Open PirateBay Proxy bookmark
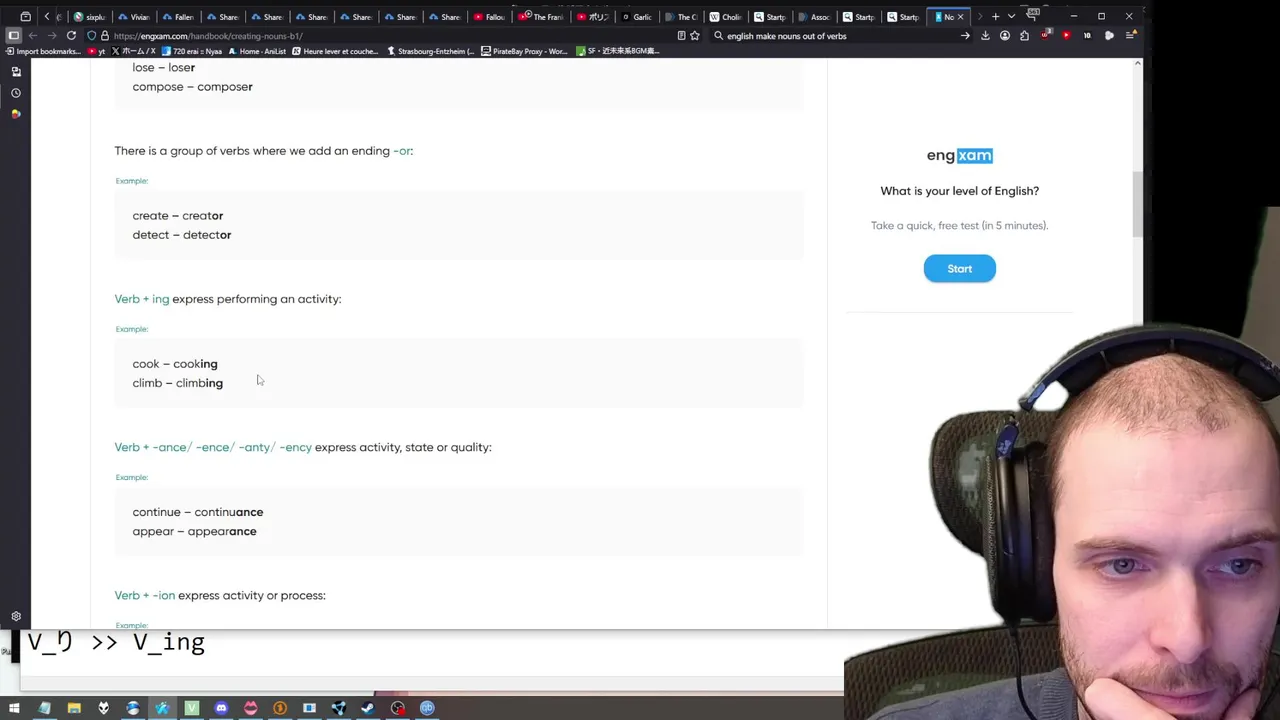This screenshot has width=1280, height=720. pyautogui.click(x=524, y=51)
